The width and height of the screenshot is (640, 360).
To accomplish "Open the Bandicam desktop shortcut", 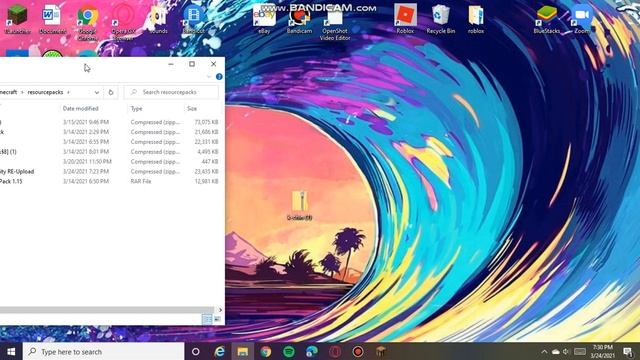I will click(299, 20).
